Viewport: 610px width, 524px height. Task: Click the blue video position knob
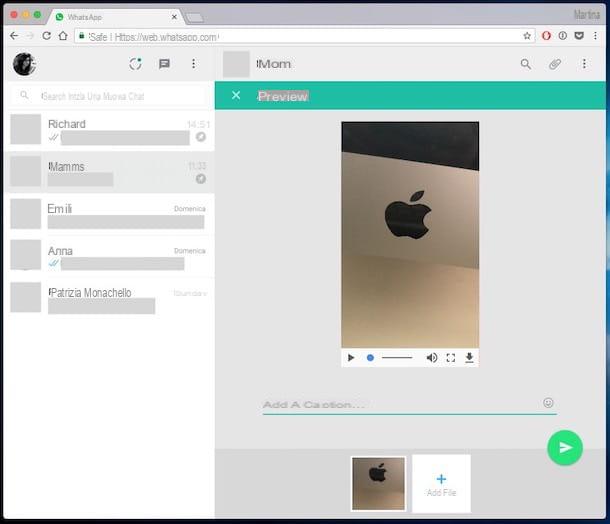370,358
